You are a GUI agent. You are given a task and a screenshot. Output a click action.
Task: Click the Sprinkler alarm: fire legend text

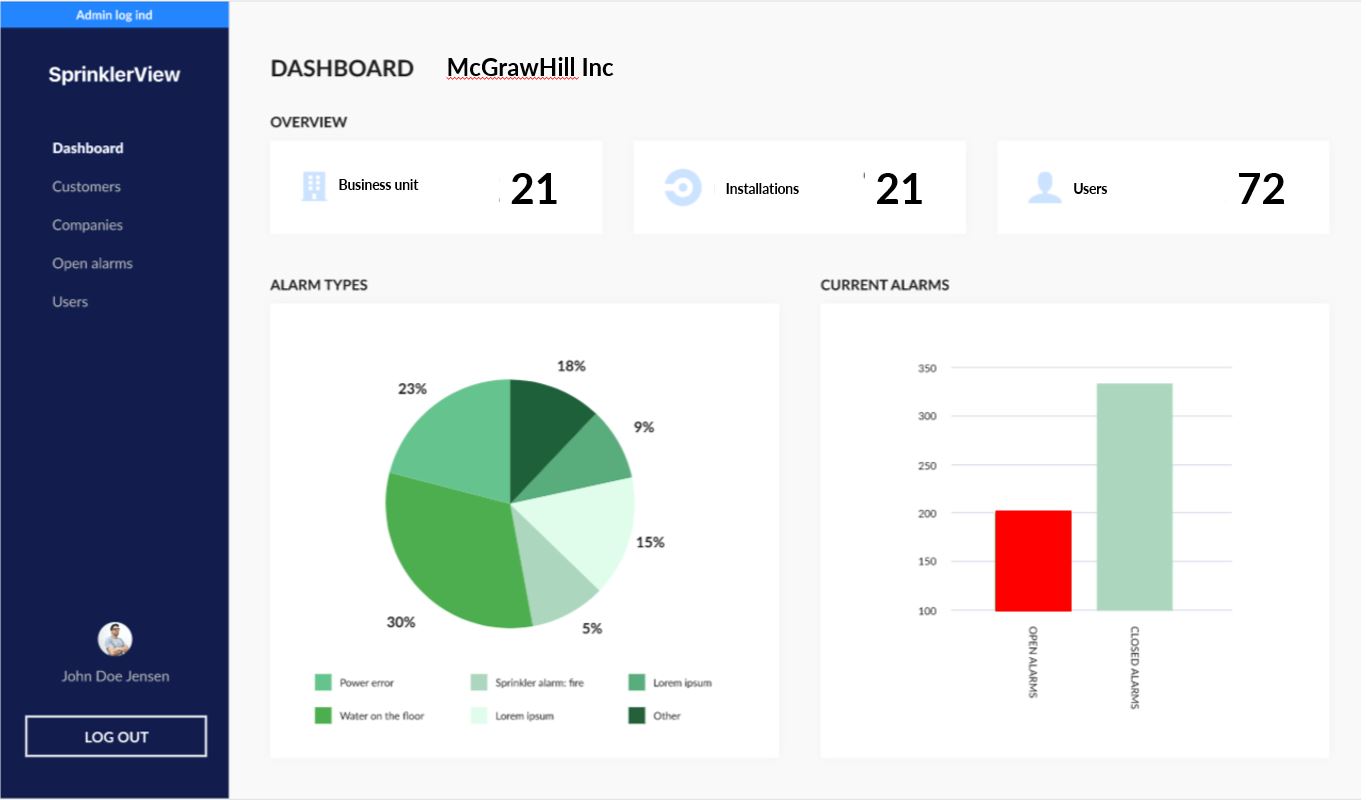pyautogui.click(x=540, y=683)
